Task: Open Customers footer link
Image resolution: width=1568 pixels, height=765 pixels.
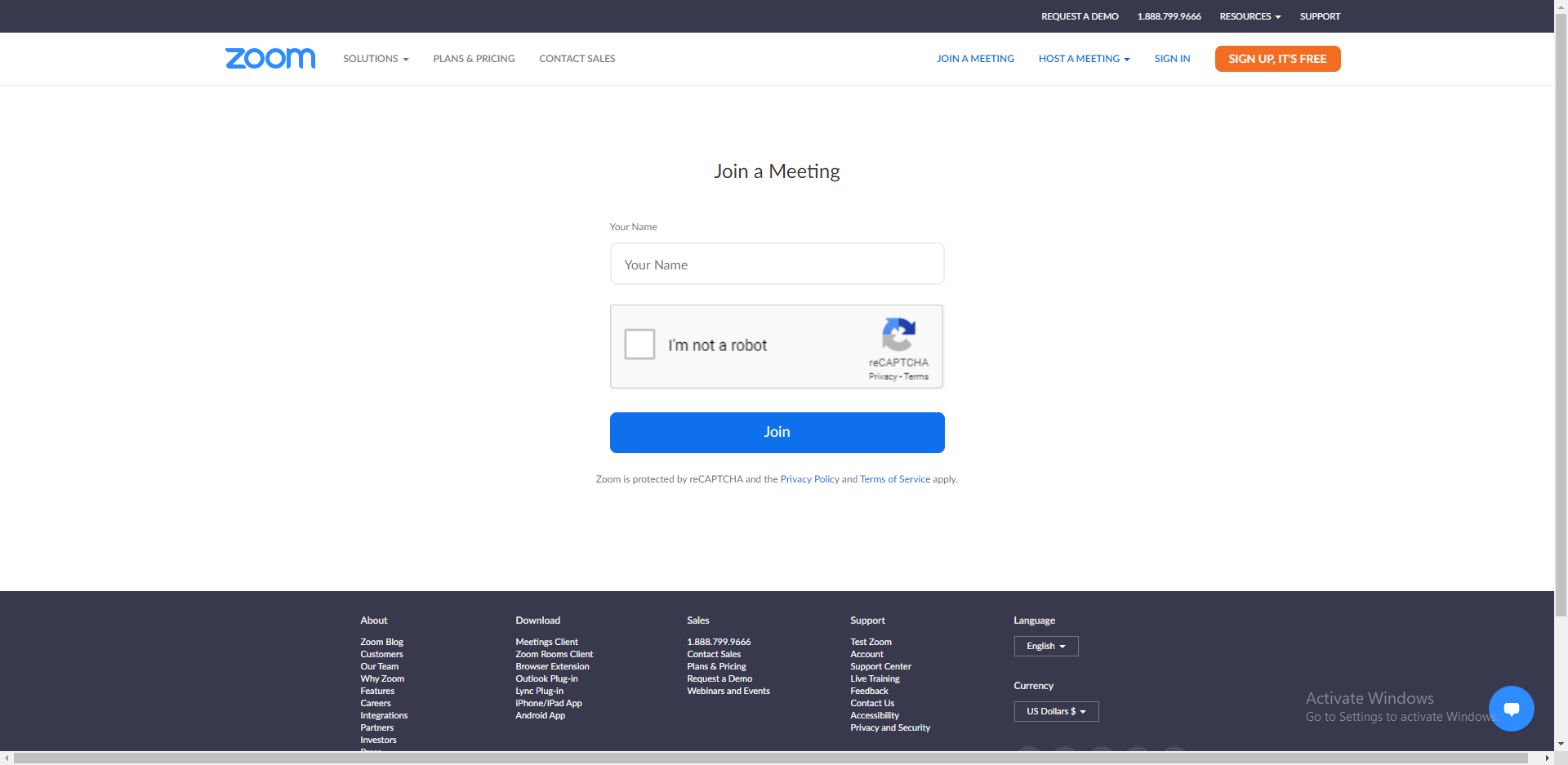Action: 382,654
